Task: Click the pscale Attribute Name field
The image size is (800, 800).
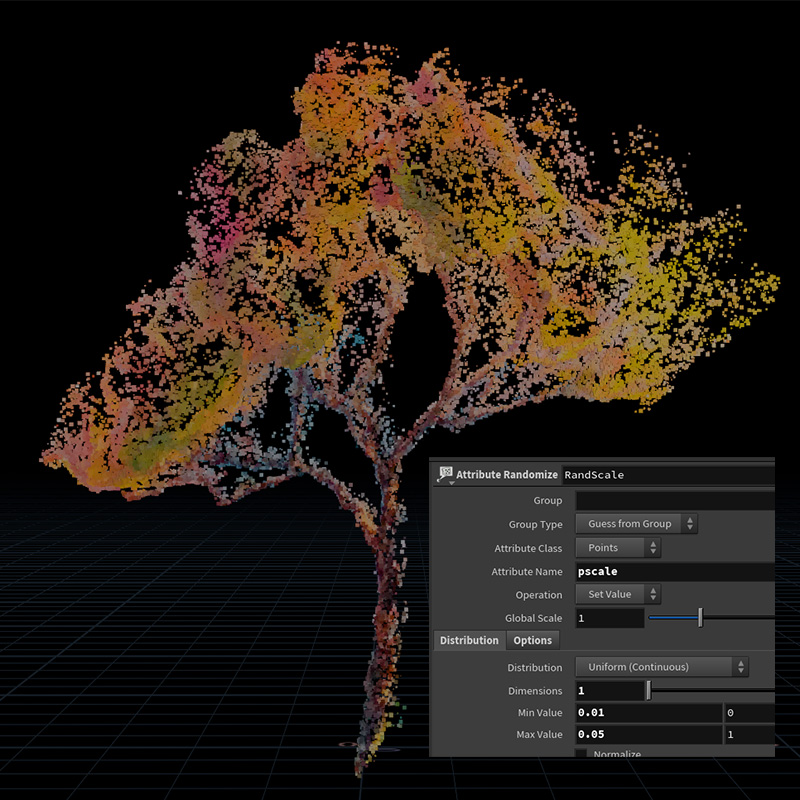Action: coord(674,572)
